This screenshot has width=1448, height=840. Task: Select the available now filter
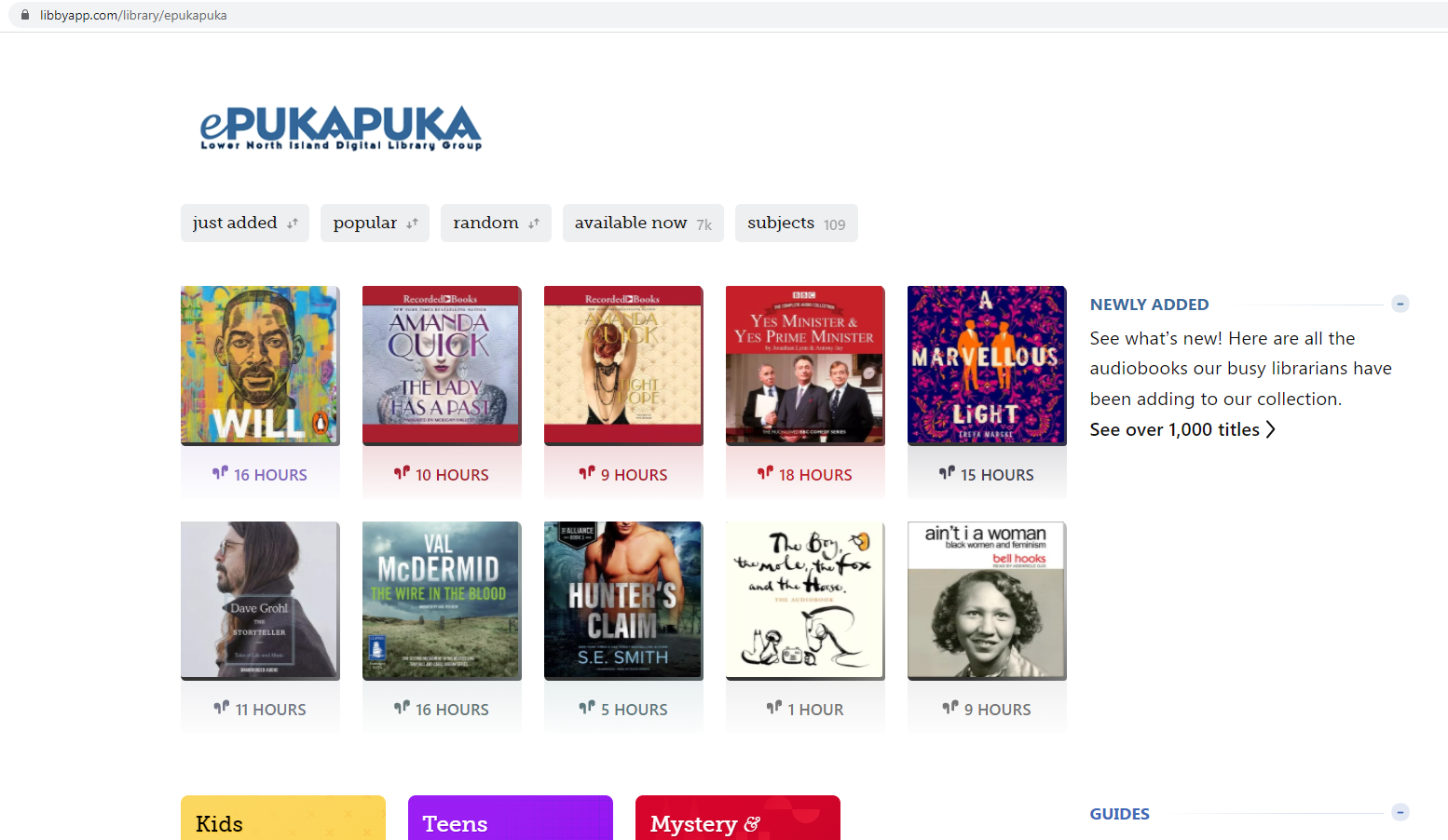click(643, 224)
